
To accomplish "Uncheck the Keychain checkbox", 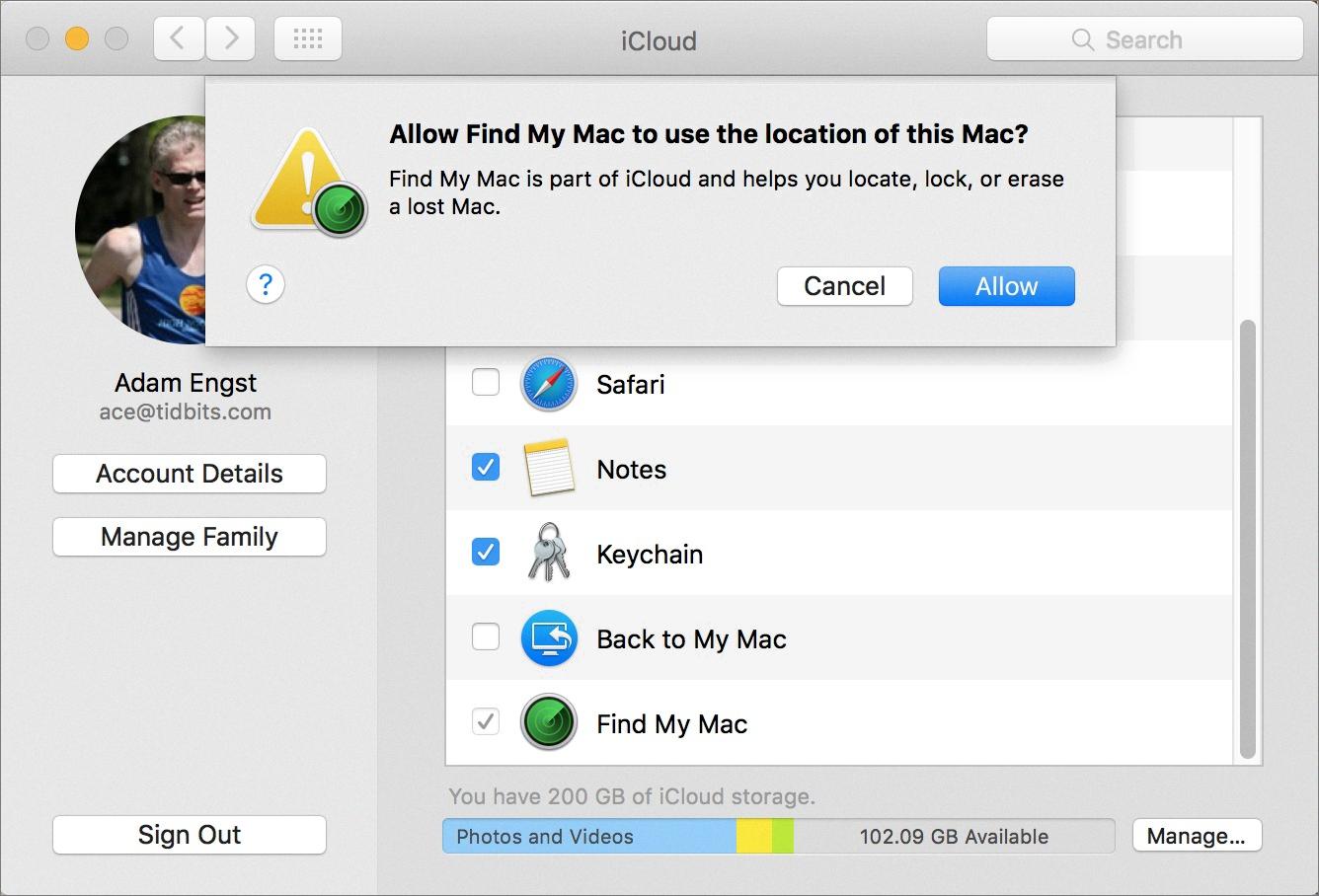I will click(x=486, y=552).
